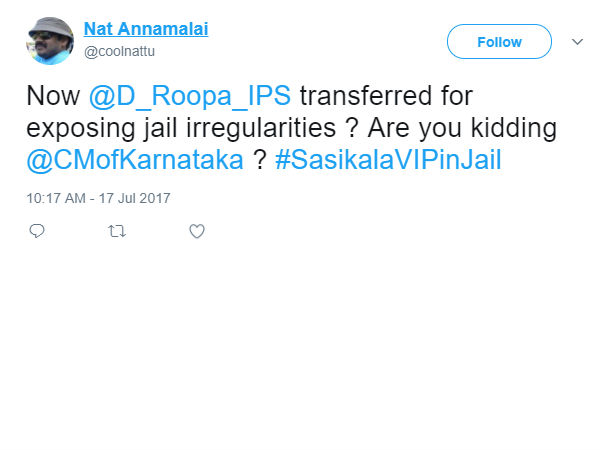The height and width of the screenshot is (450, 600).
Task: Click the 10:17 AM time in the timestamp
Action: 58,198
